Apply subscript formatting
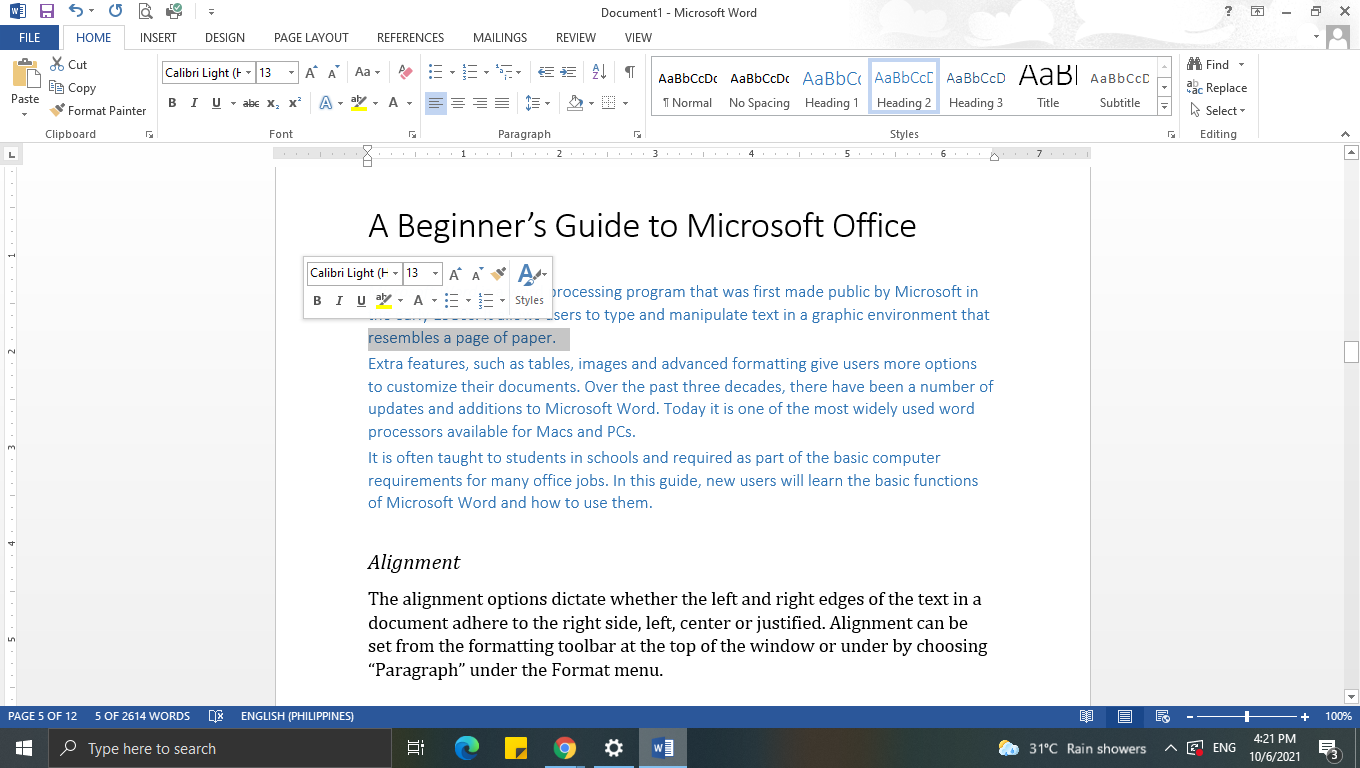 tap(273, 103)
